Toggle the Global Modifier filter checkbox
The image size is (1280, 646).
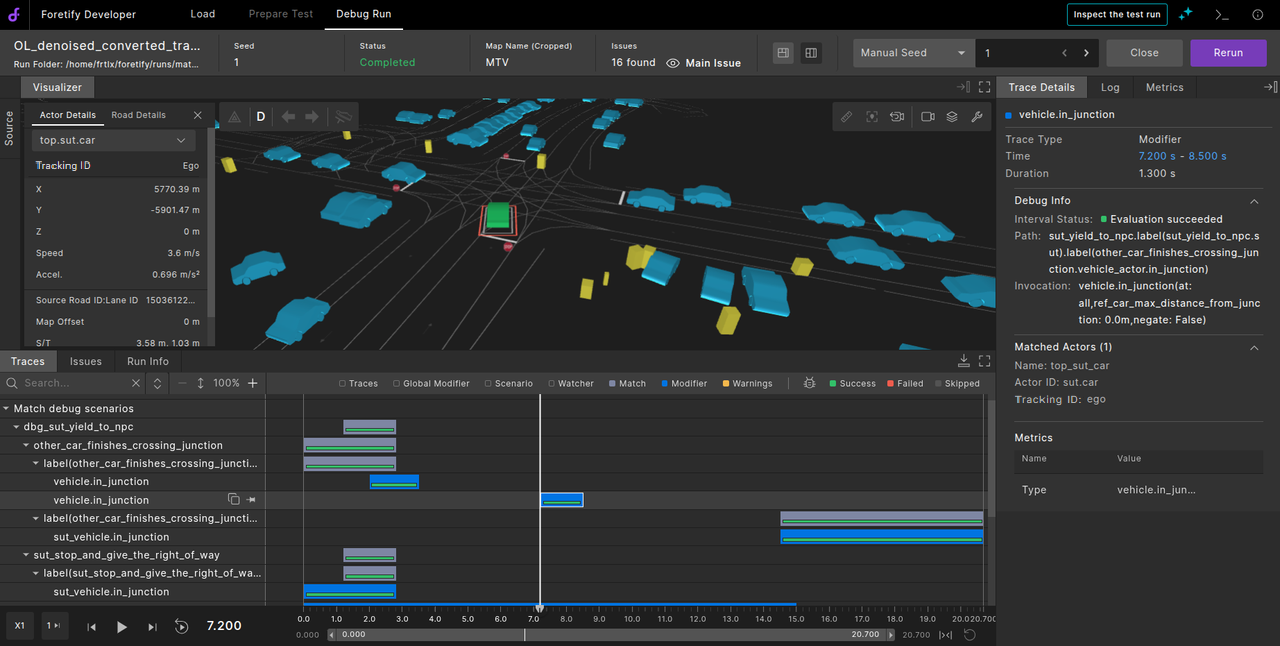[x=397, y=383]
